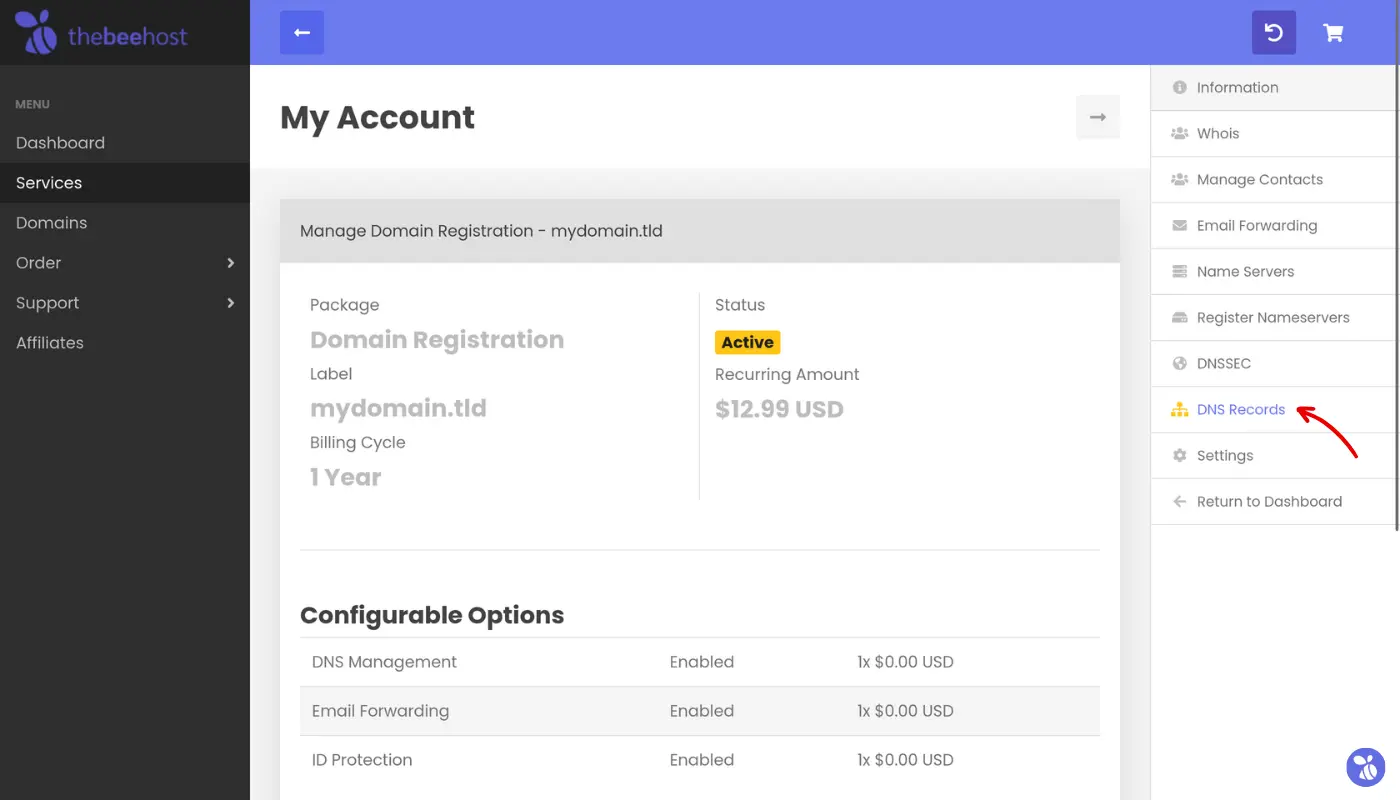Click the back arrow button in header
This screenshot has width=1400, height=800.
pos(302,33)
